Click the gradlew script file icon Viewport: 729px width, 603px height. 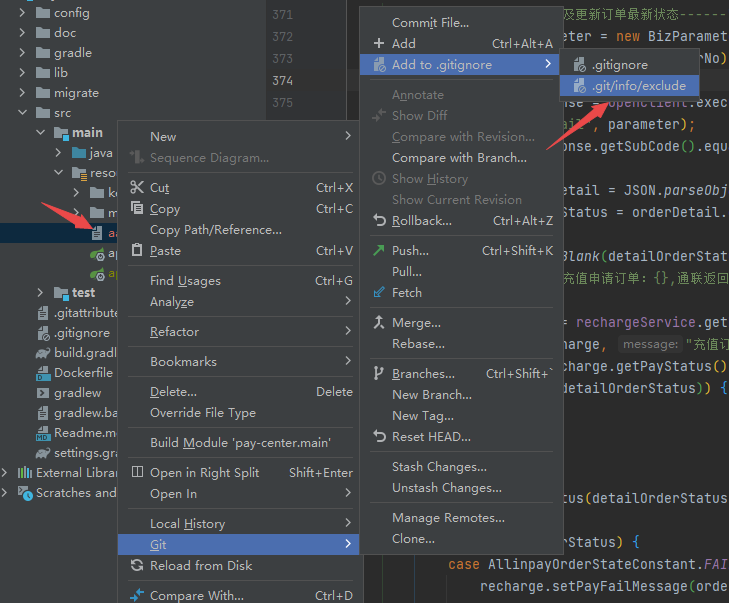(x=43, y=393)
